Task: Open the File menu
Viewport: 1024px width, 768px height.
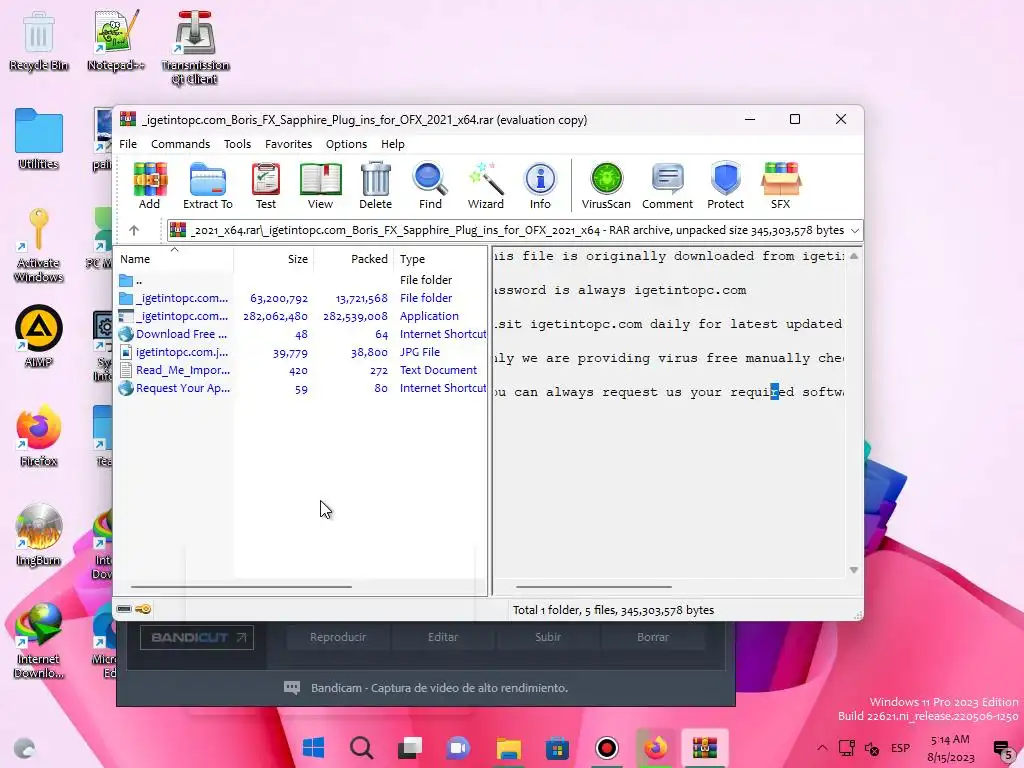Action: pyautogui.click(x=128, y=144)
